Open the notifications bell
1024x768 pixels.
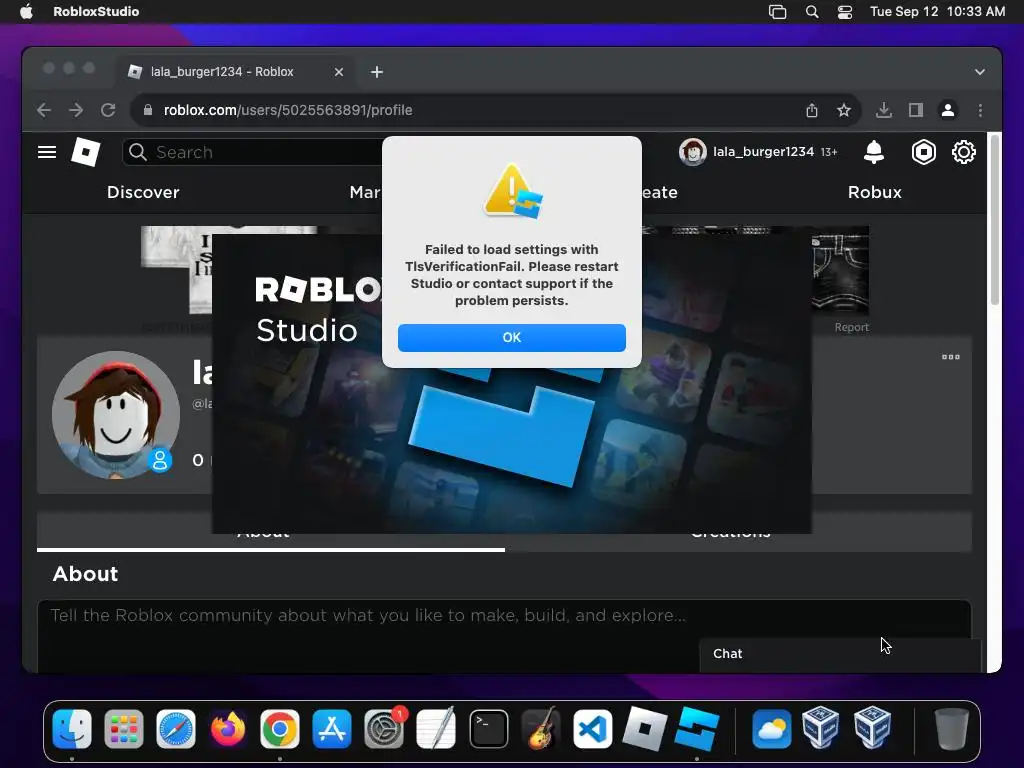(x=874, y=152)
